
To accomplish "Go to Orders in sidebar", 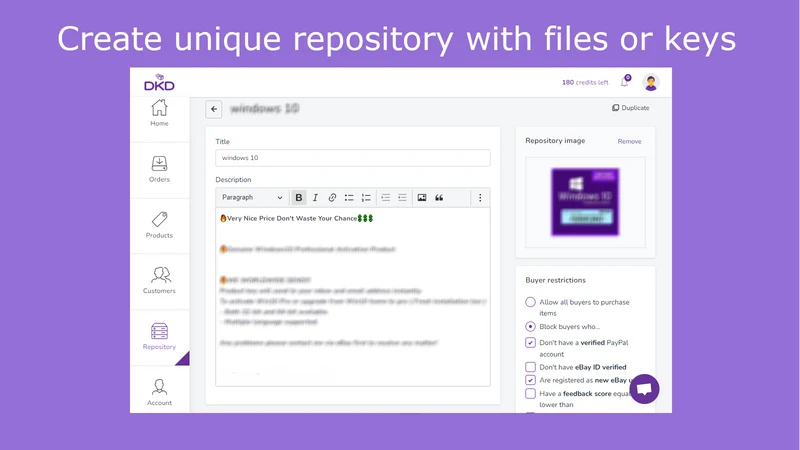I will (x=159, y=169).
